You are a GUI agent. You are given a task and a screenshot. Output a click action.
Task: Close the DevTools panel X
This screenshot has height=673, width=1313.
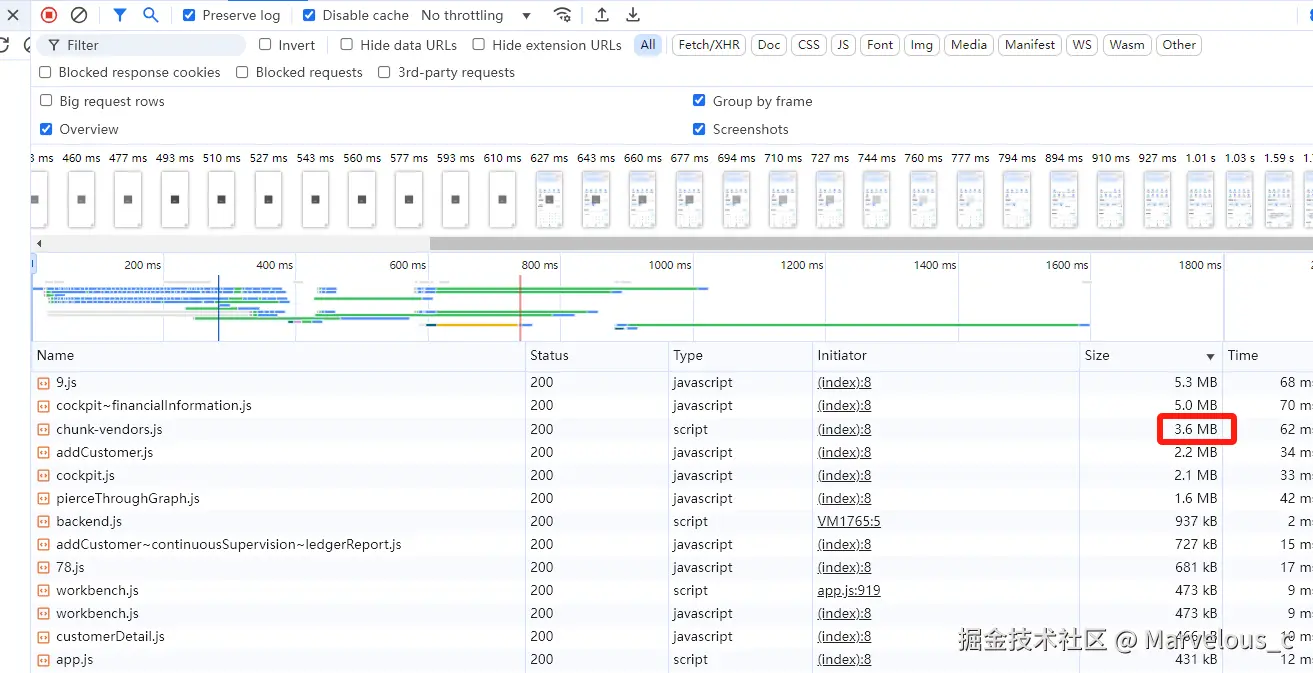(13, 15)
